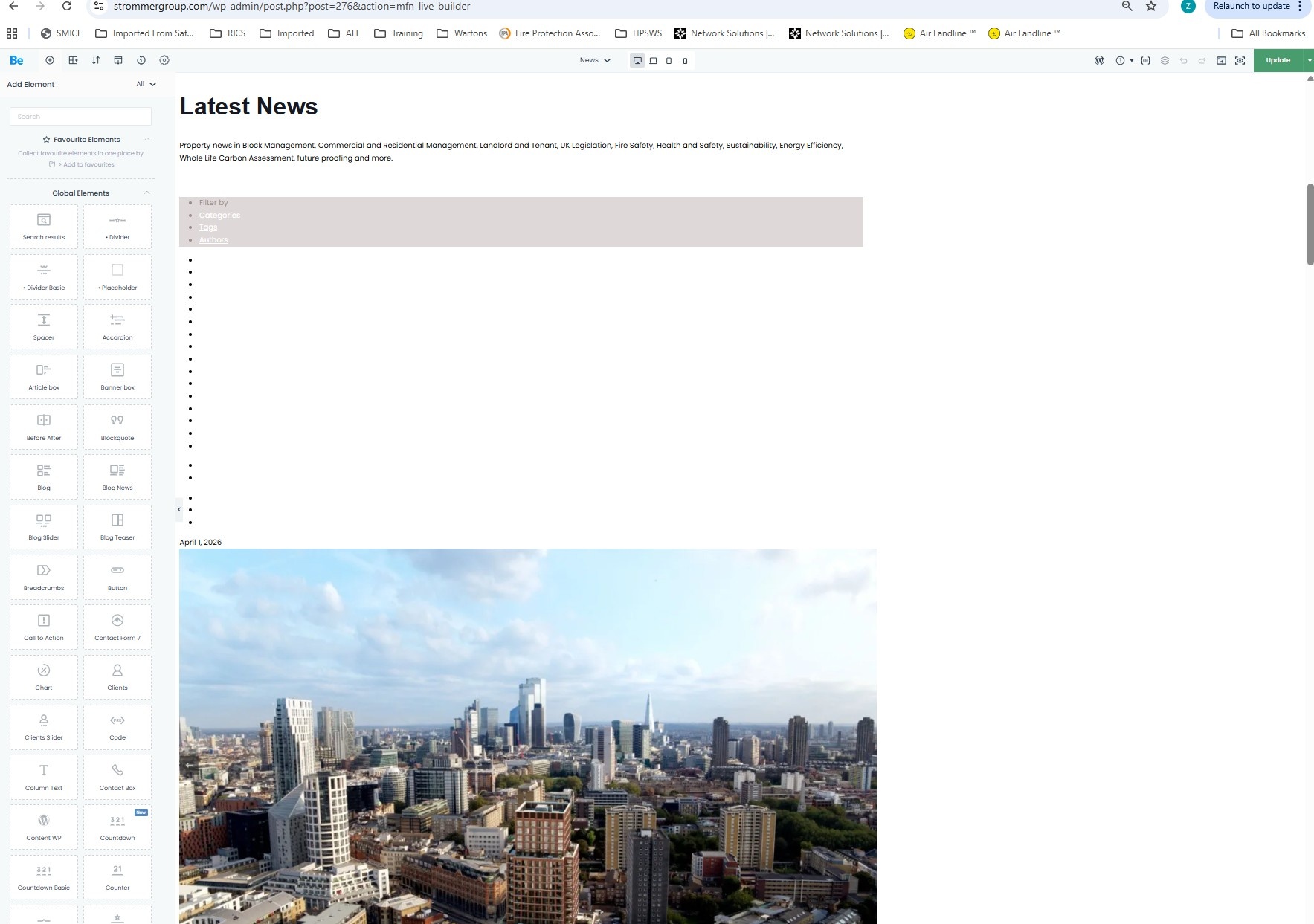Click the WordPress dashboard icon
This screenshot has width=1314, height=924.
(1099, 61)
